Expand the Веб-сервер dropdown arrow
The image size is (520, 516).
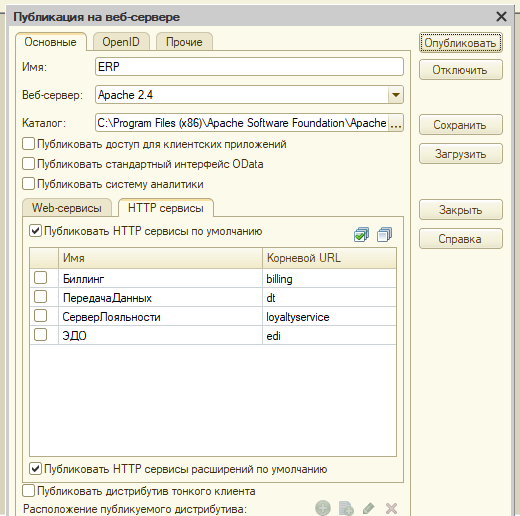(x=396, y=95)
